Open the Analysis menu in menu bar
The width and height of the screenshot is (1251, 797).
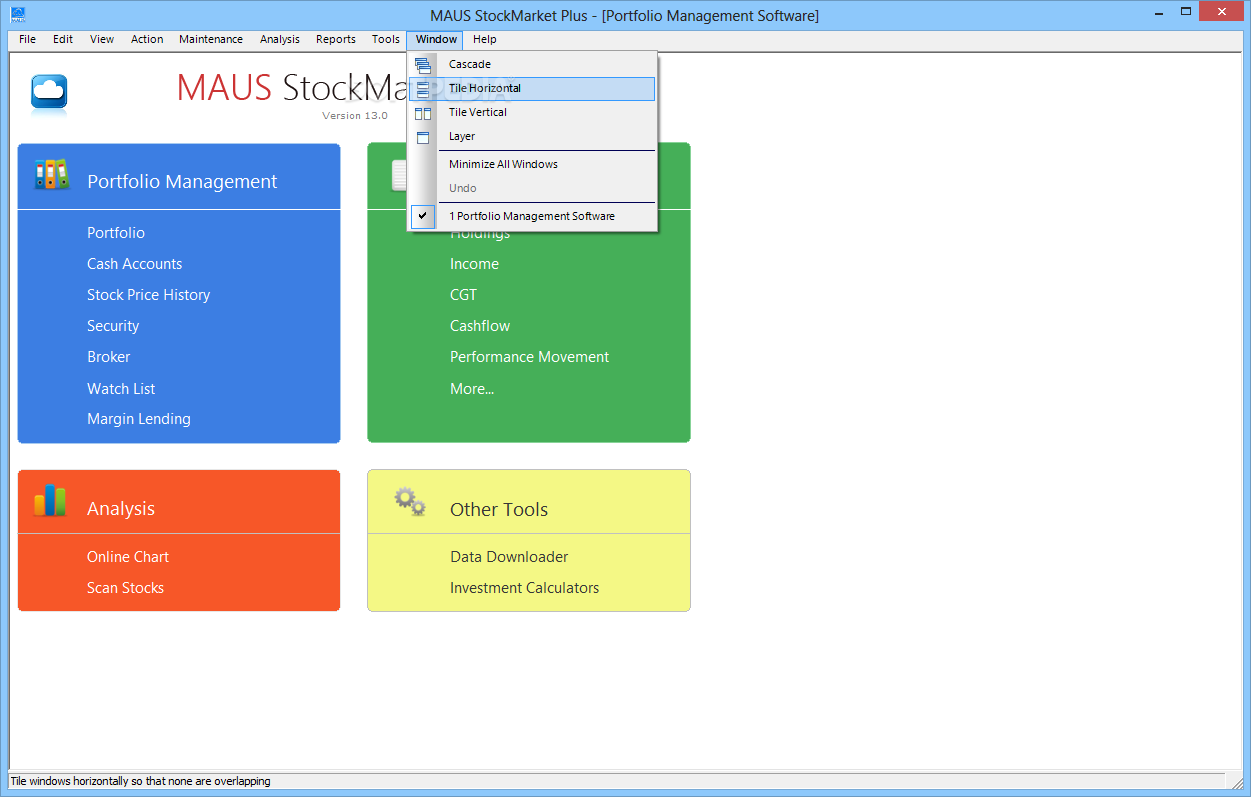click(280, 39)
